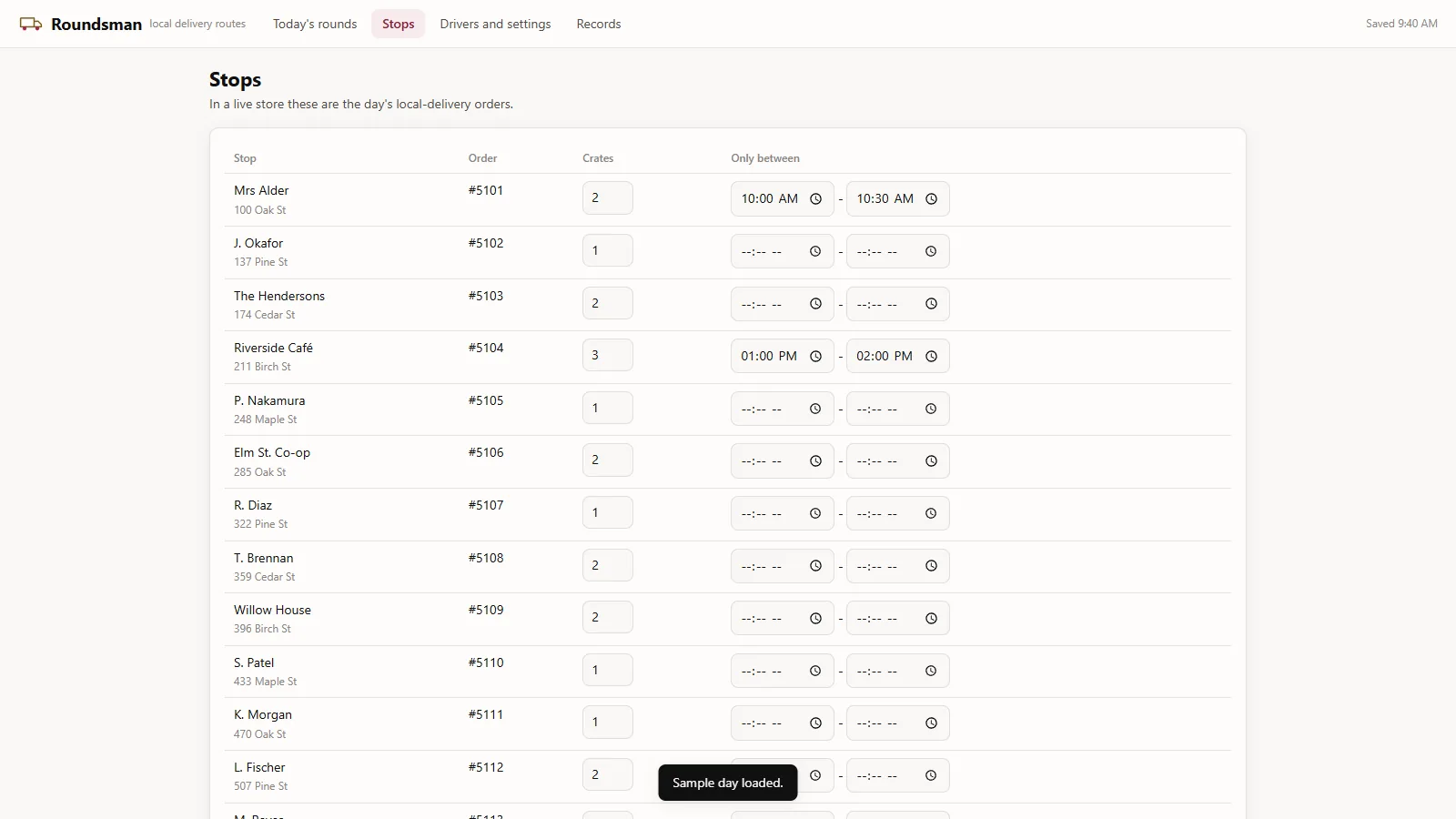The image size is (1456, 819).
Task: Click the Roundsman brand name
Action: [96, 25]
